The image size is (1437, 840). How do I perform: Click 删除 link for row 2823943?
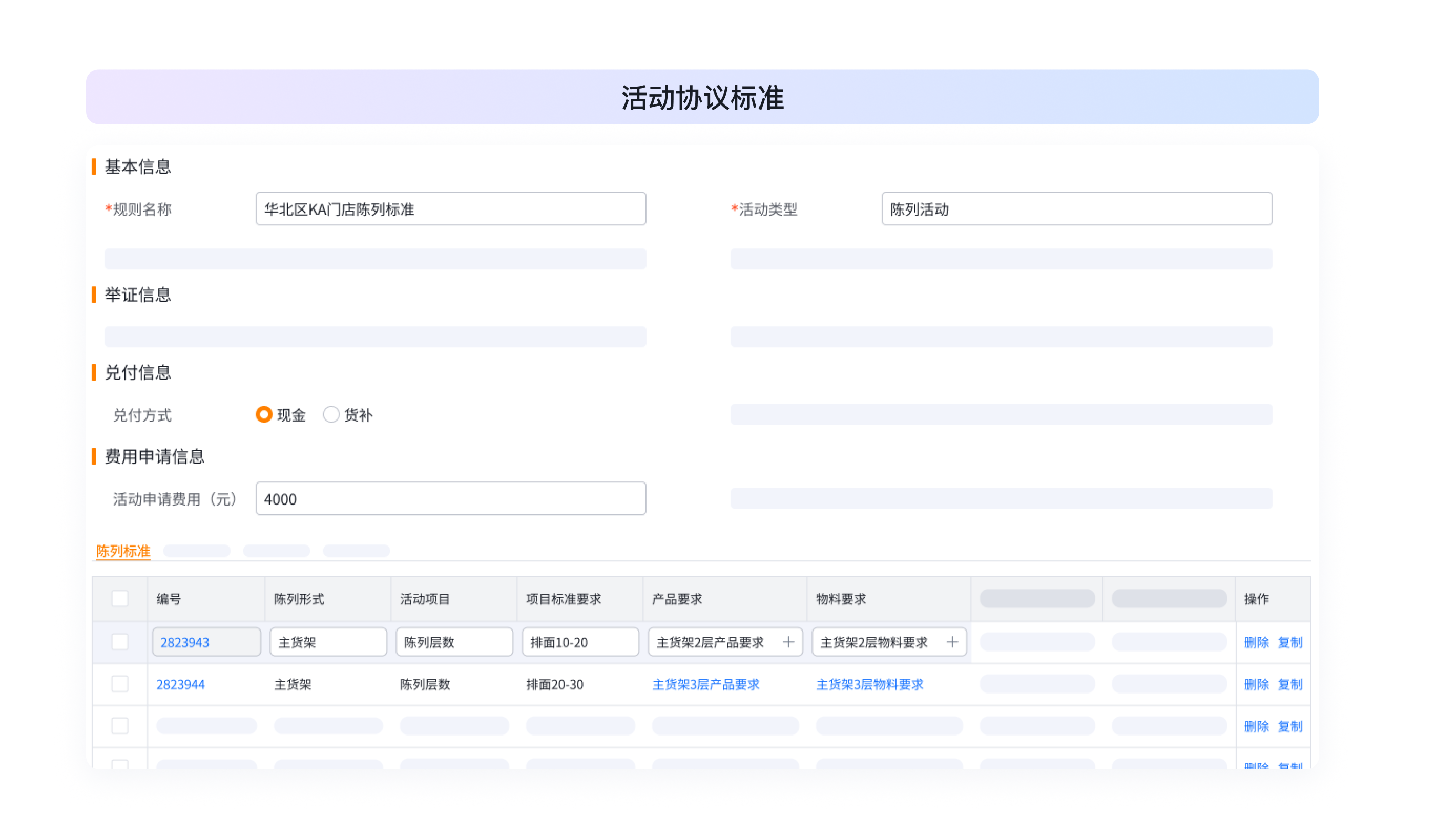click(1256, 642)
